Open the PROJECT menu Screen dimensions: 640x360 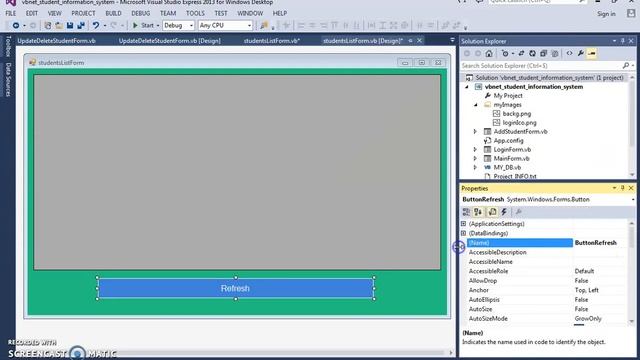(x=83, y=13)
